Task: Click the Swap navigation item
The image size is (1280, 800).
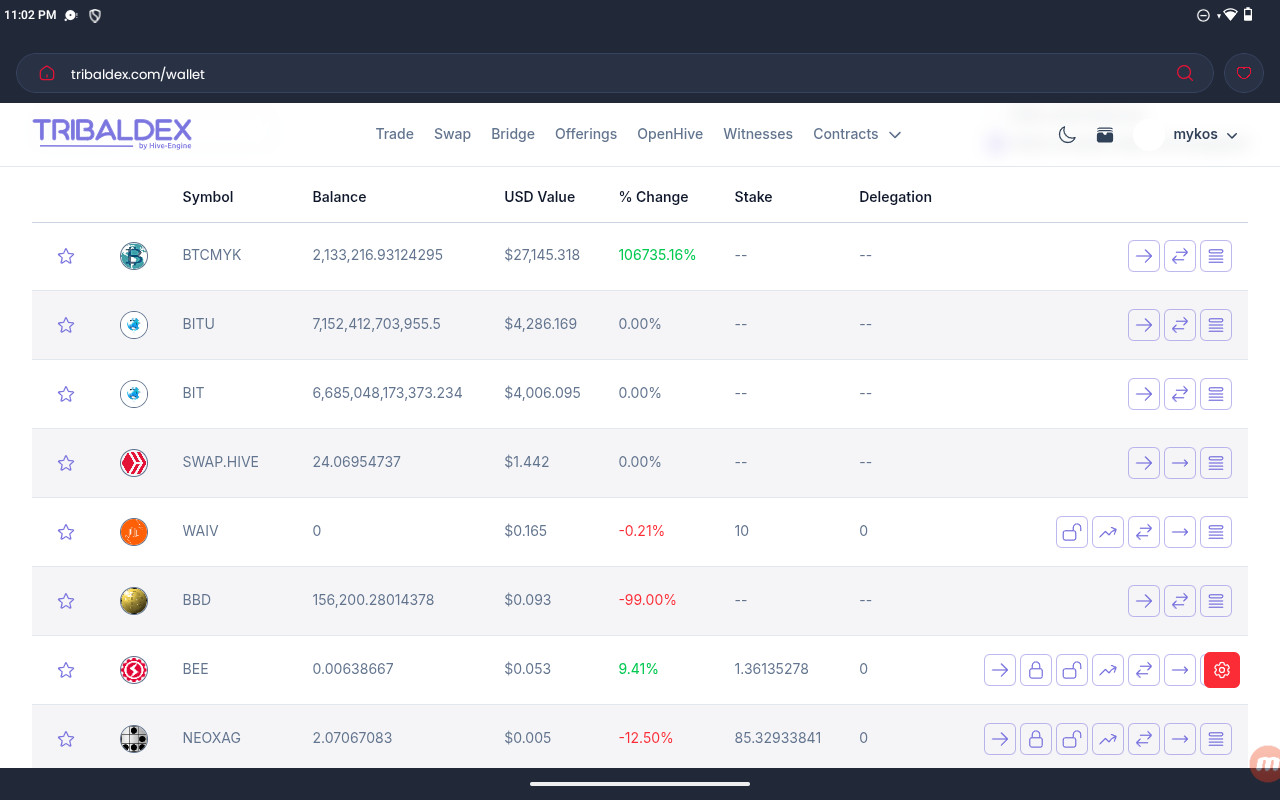Action: 452,134
